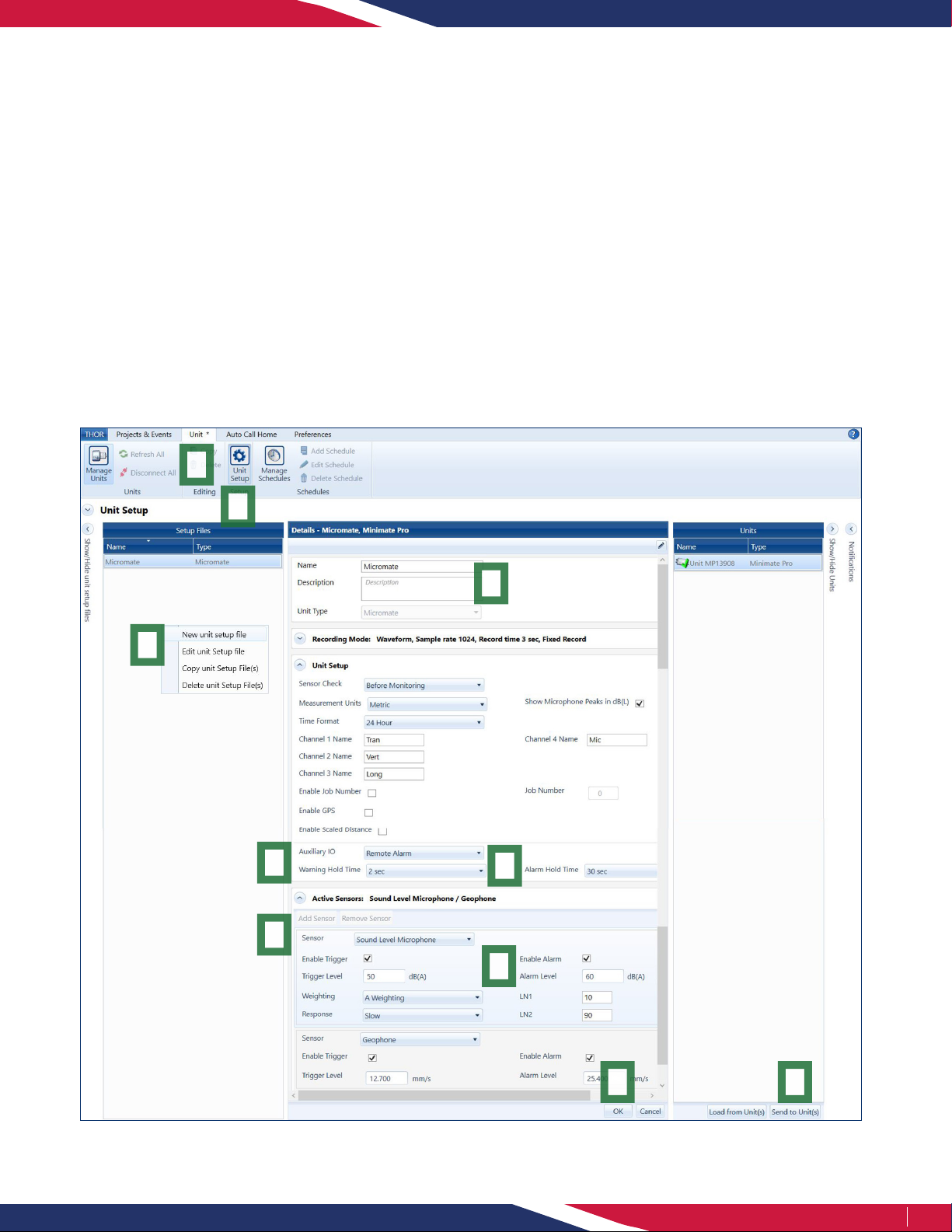Viewport: 952px width, 1232px height.
Task: Open the Sensor Check dropdown
Action: [424, 686]
